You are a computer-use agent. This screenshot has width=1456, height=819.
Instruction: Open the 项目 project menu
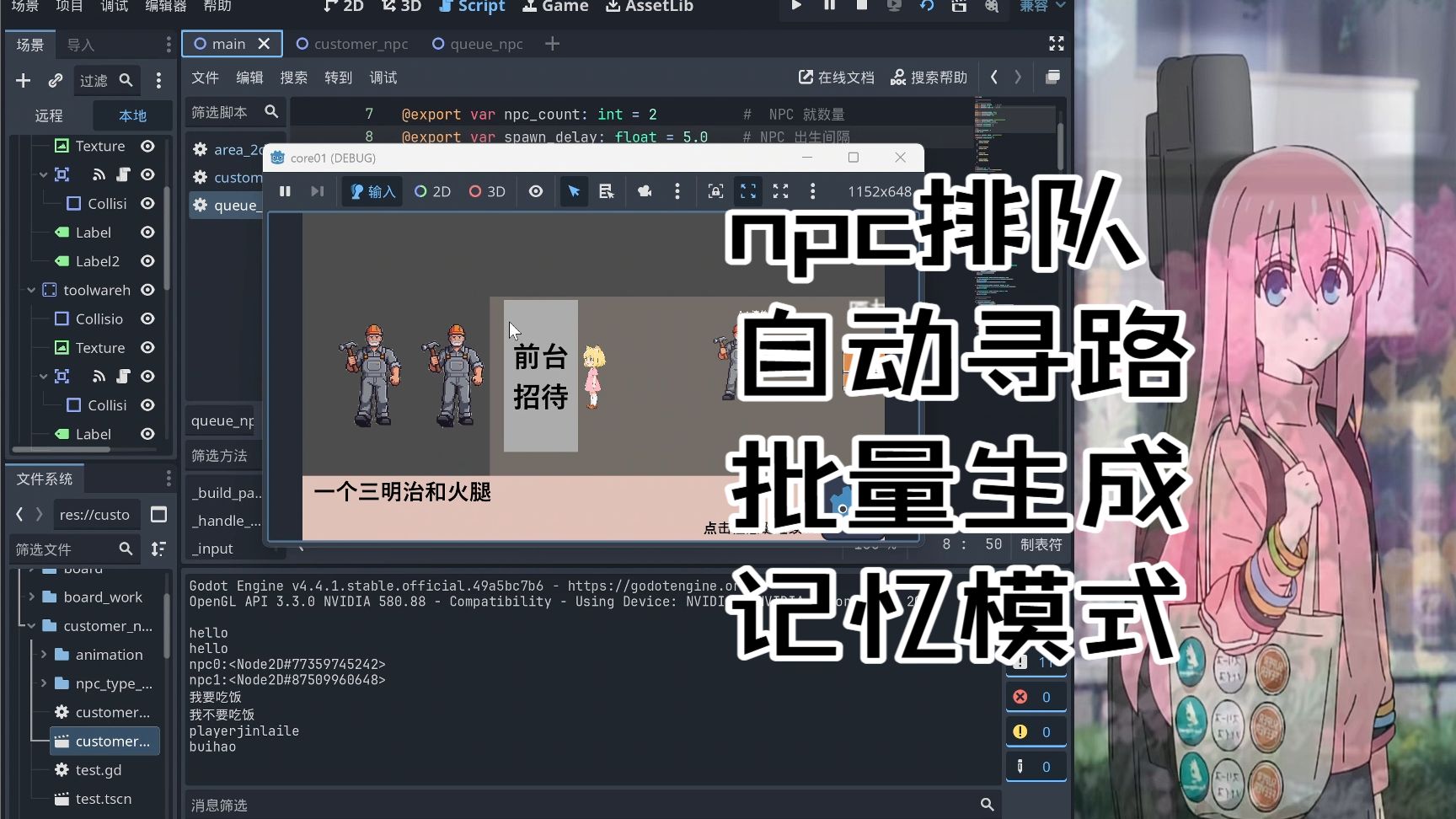[69, 7]
